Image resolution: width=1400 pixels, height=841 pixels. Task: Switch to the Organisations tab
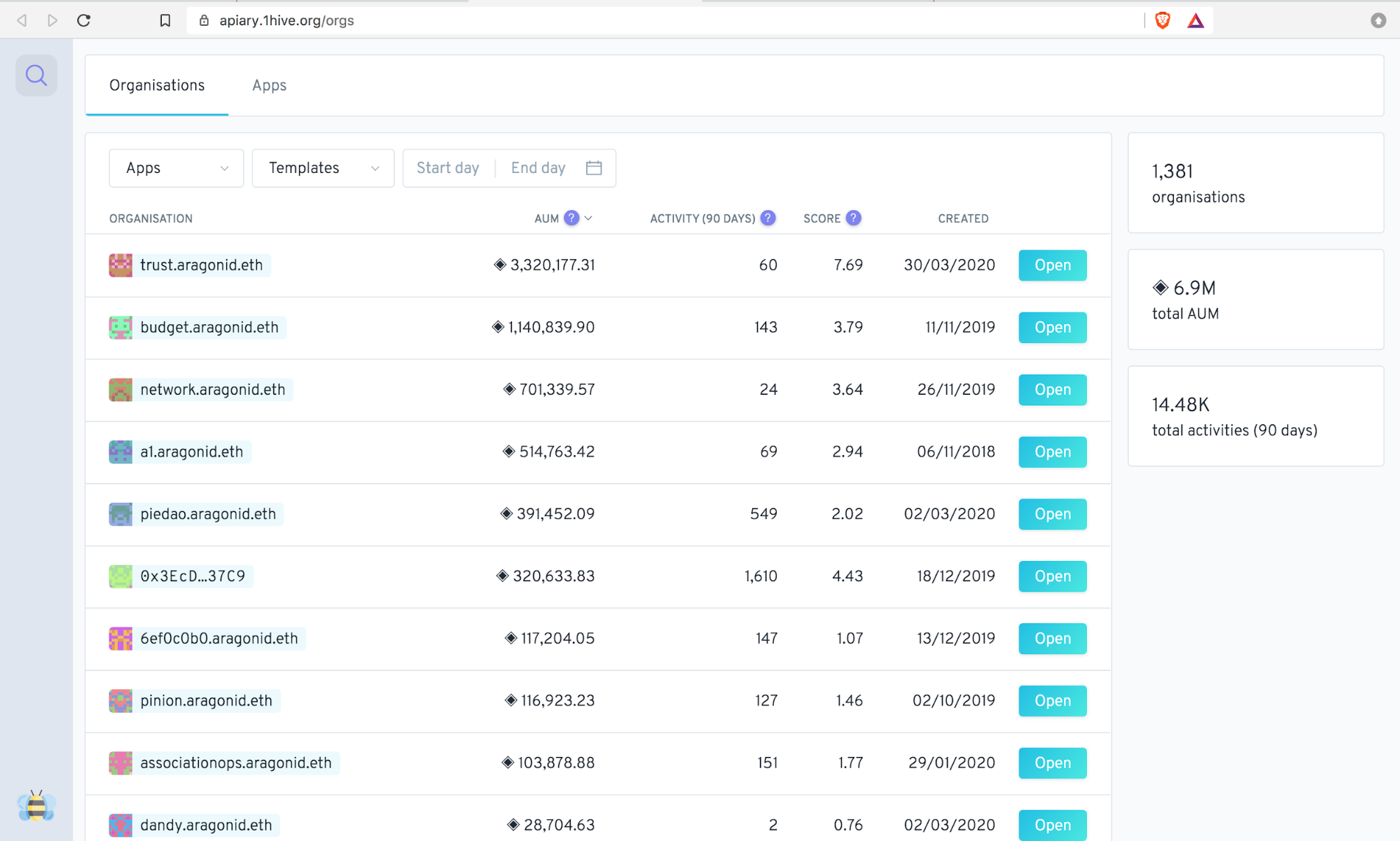point(157,85)
